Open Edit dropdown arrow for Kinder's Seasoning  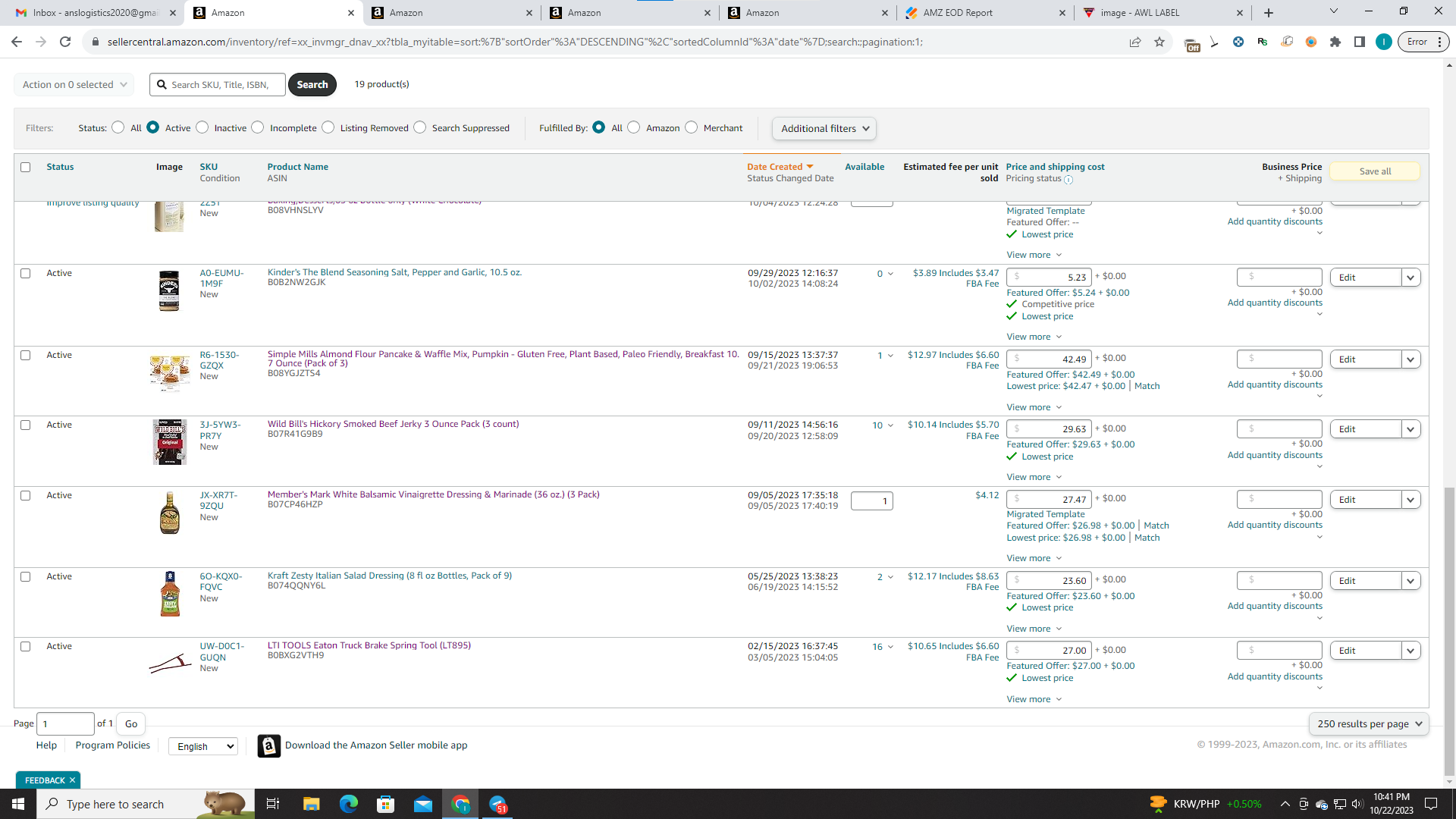[x=1410, y=278]
